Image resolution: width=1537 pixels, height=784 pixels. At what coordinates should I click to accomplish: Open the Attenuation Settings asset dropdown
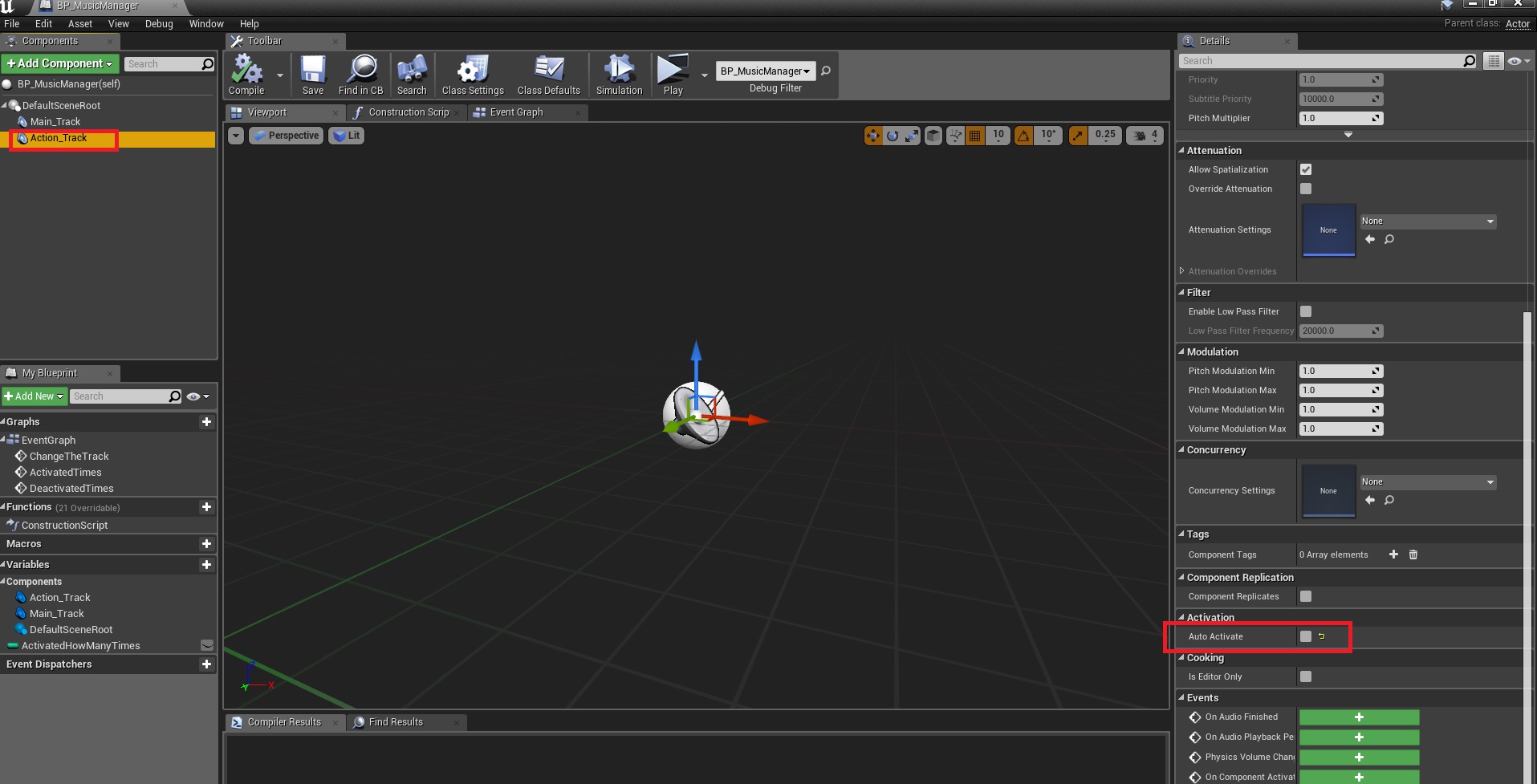coord(1427,221)
